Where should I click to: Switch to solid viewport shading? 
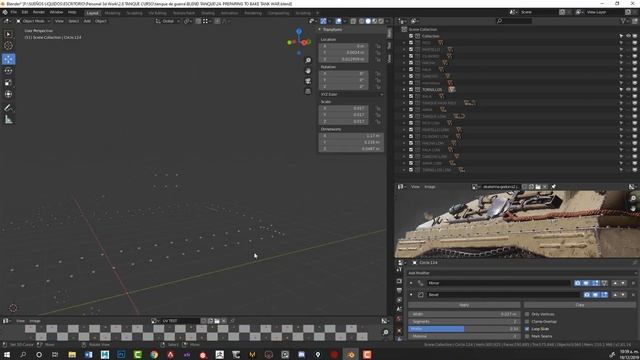click(368, 21)
